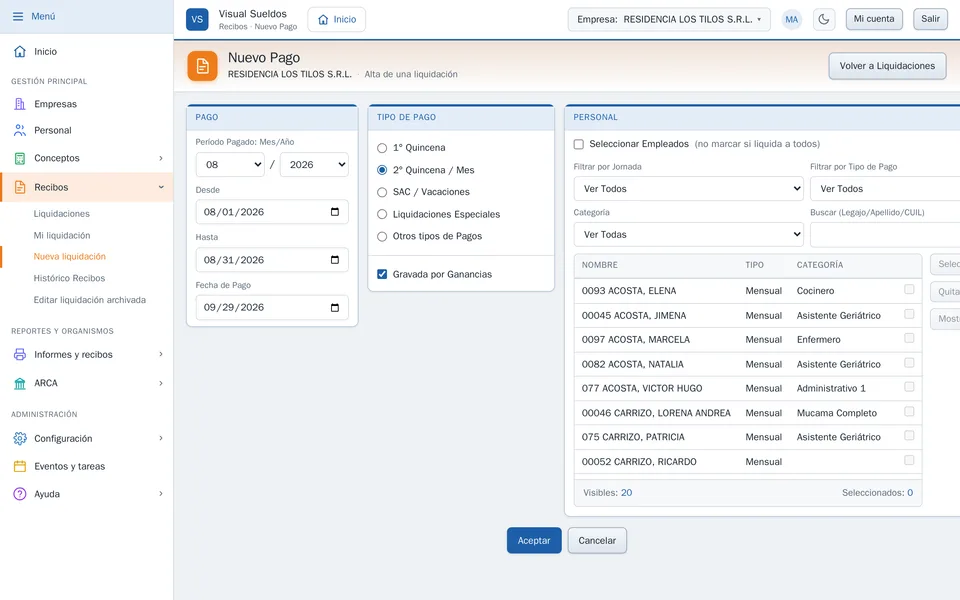
Task: Click the ARCA bank icon
Action: click(x=20, y=383)
